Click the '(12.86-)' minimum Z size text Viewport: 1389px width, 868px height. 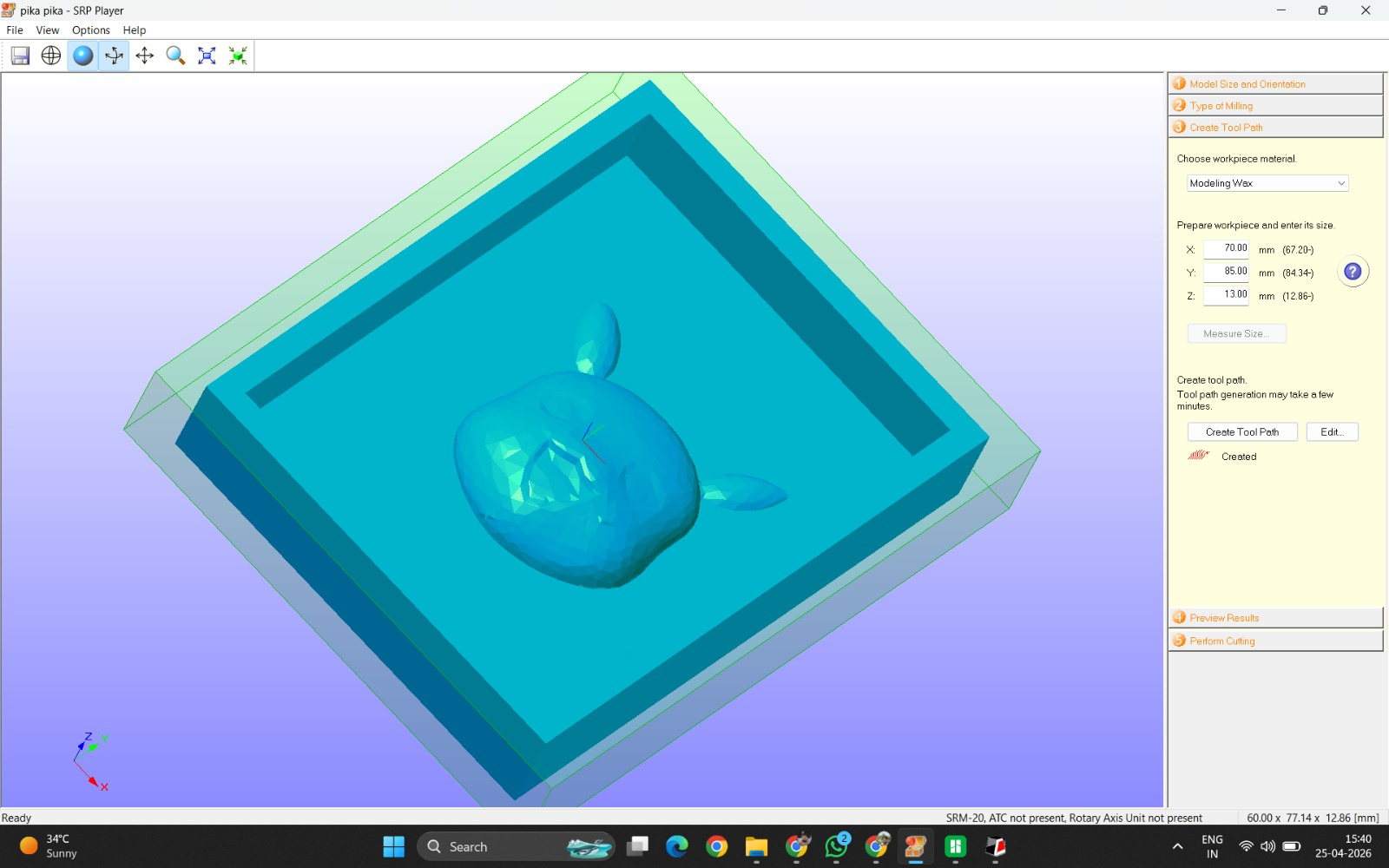tap(1298, 297)
